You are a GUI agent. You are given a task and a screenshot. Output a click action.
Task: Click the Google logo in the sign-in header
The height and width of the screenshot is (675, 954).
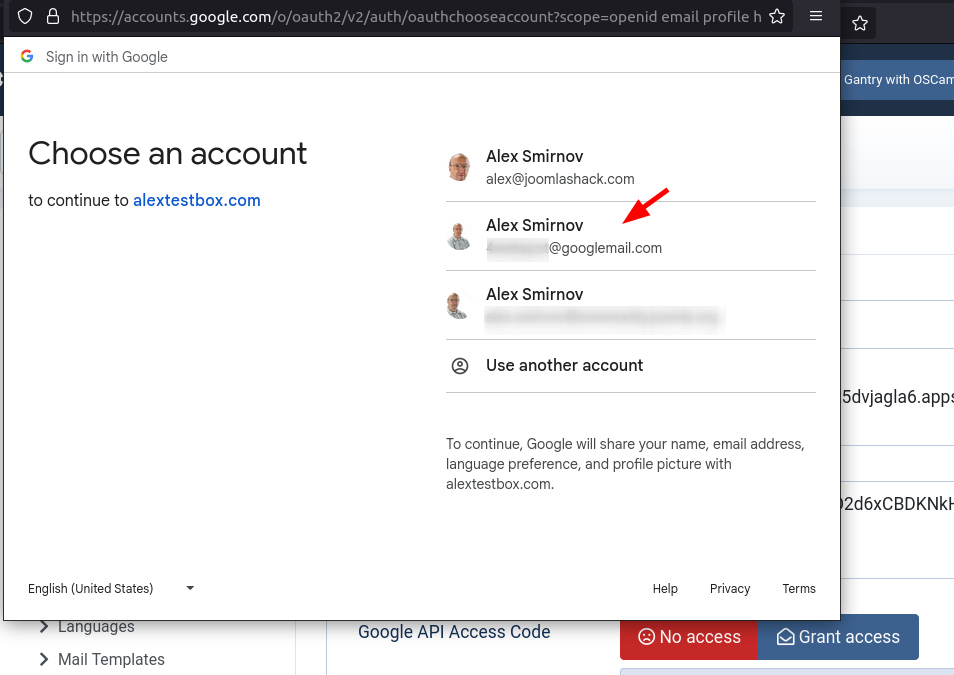[27, 57]
